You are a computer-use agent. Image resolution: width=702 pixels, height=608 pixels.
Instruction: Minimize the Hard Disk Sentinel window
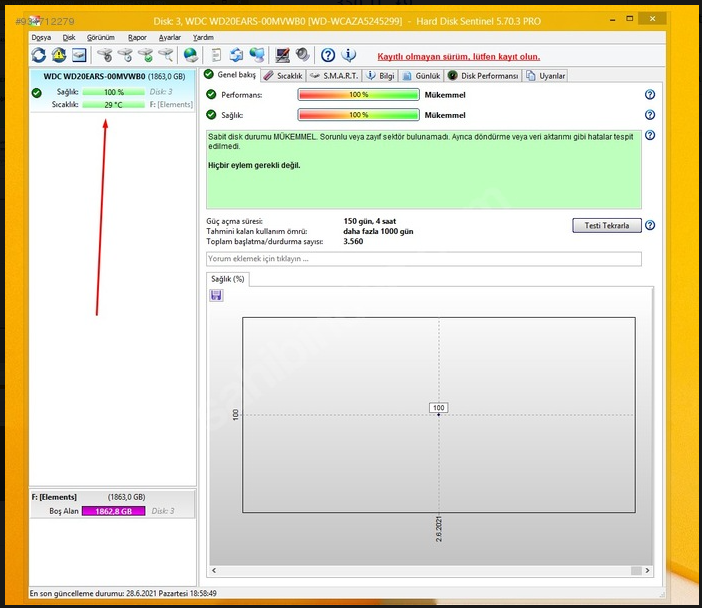(612, 20)
